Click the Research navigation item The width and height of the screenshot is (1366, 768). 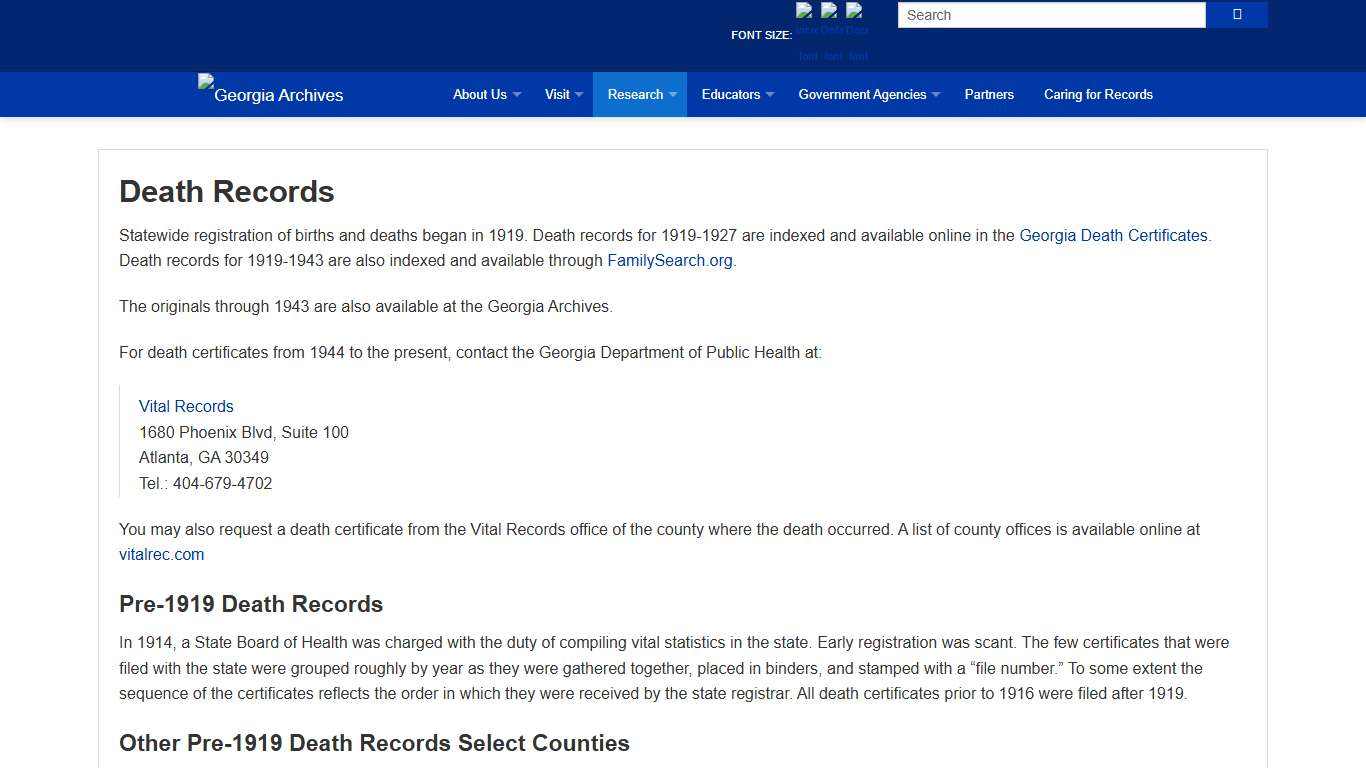coord(636,94)
